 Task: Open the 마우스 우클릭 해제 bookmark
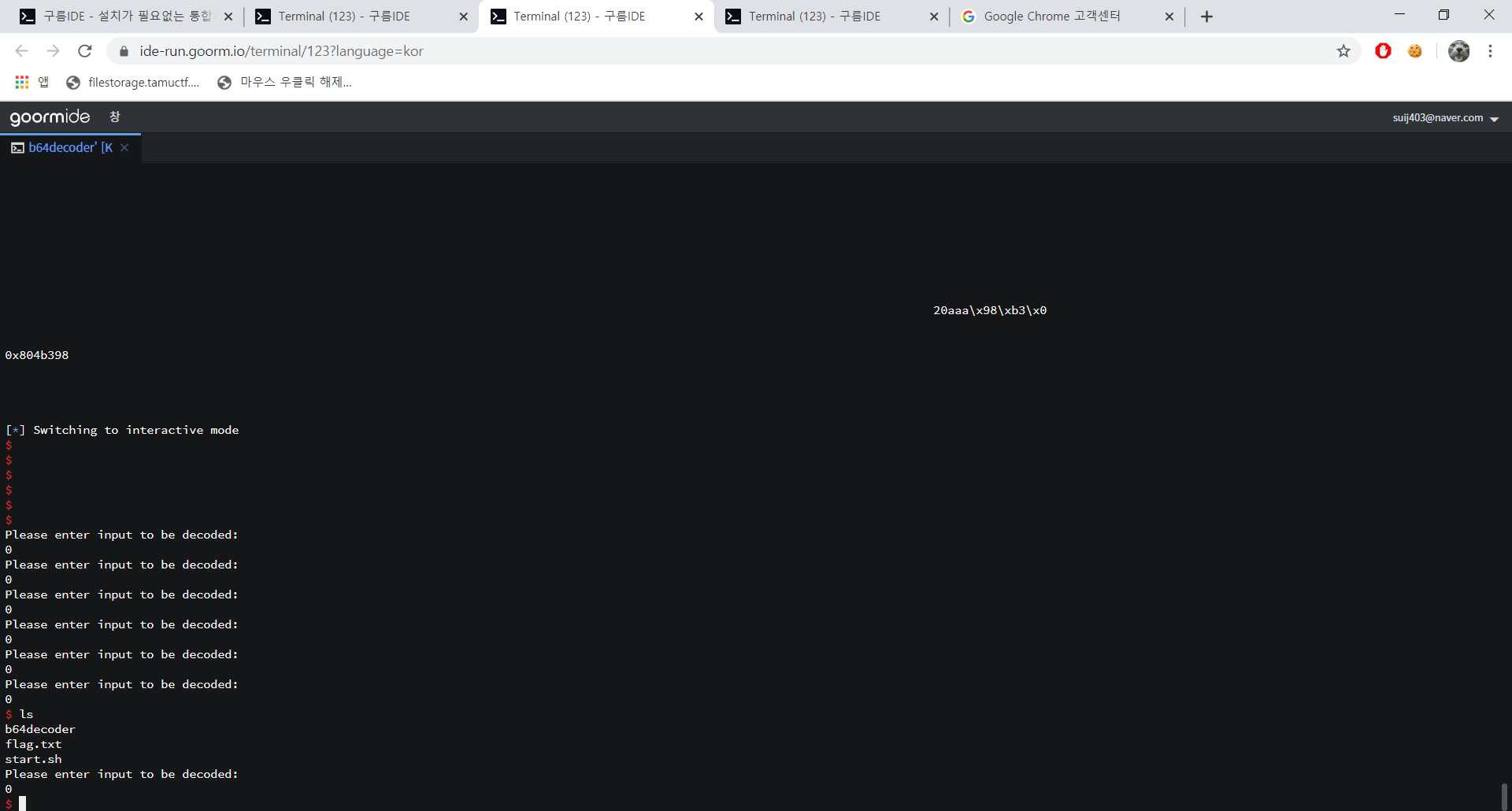[x=285, y=82]
